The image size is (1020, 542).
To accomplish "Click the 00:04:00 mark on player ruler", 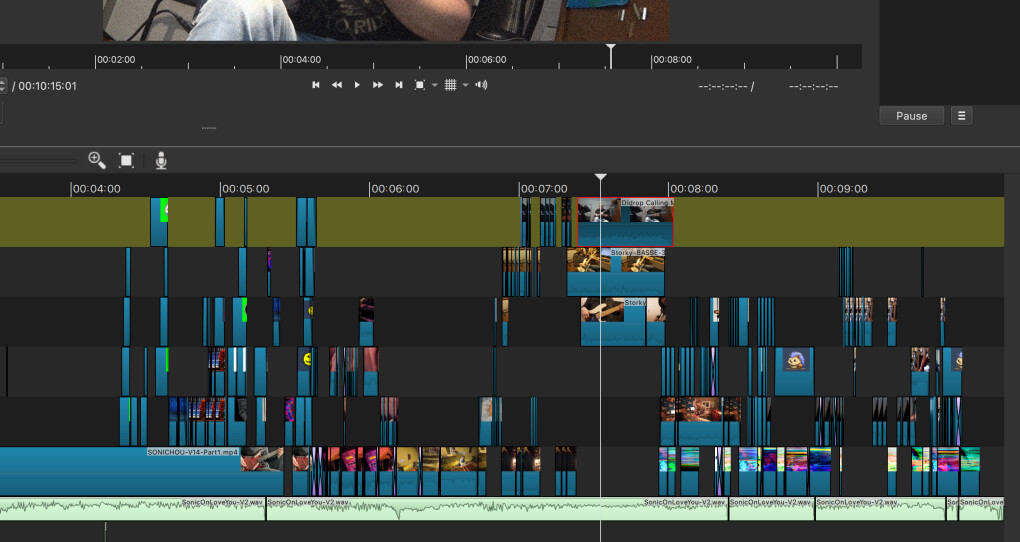I will point(301,59).
